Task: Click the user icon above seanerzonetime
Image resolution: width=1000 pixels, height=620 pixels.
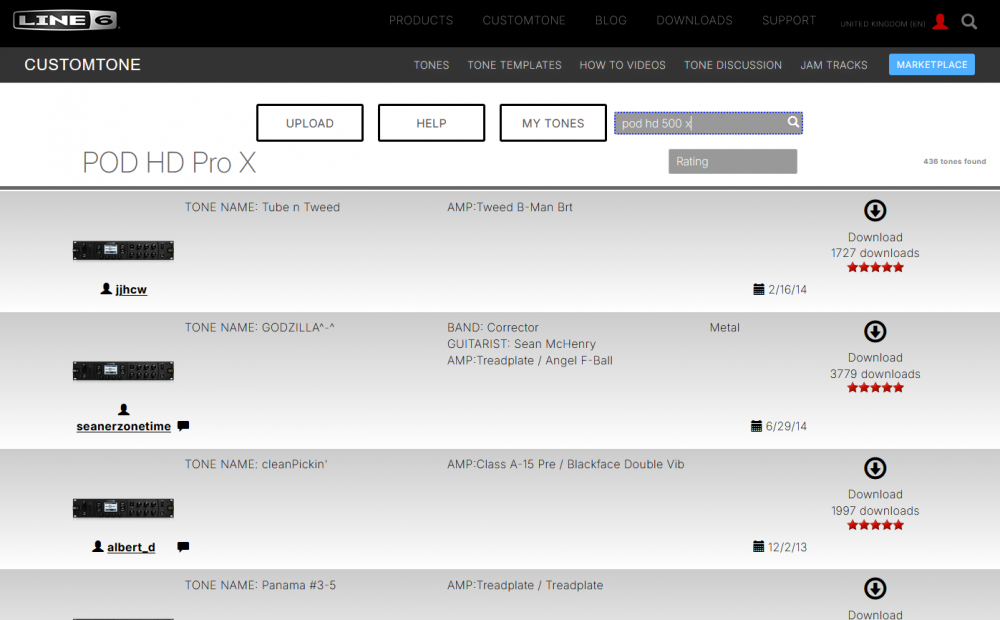Action: pos(124,410)
